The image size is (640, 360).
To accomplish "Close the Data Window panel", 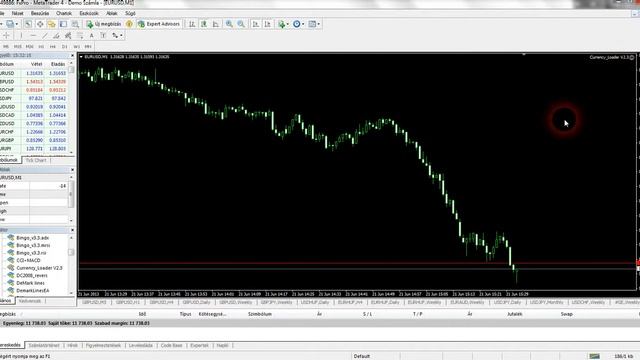I will 72,170.
